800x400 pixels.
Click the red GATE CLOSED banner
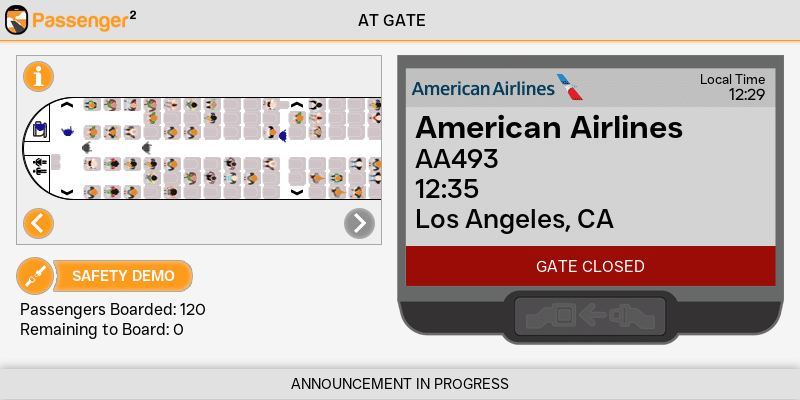[x=590, y=266]
